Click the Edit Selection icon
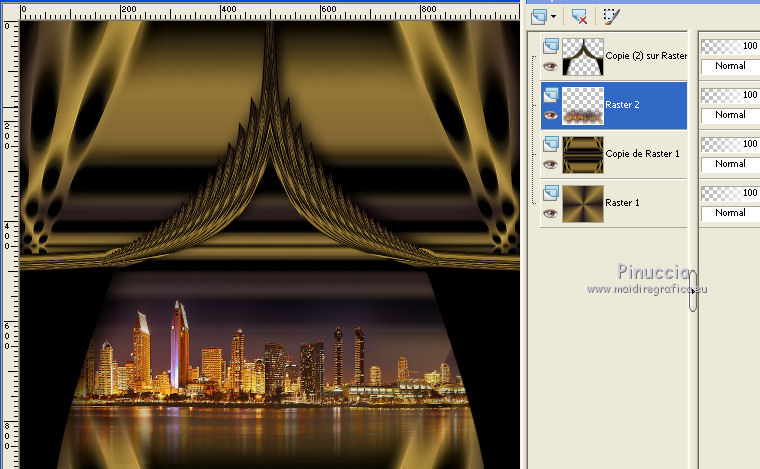Viewport: 760px width, 469px height. click(611, 16)
